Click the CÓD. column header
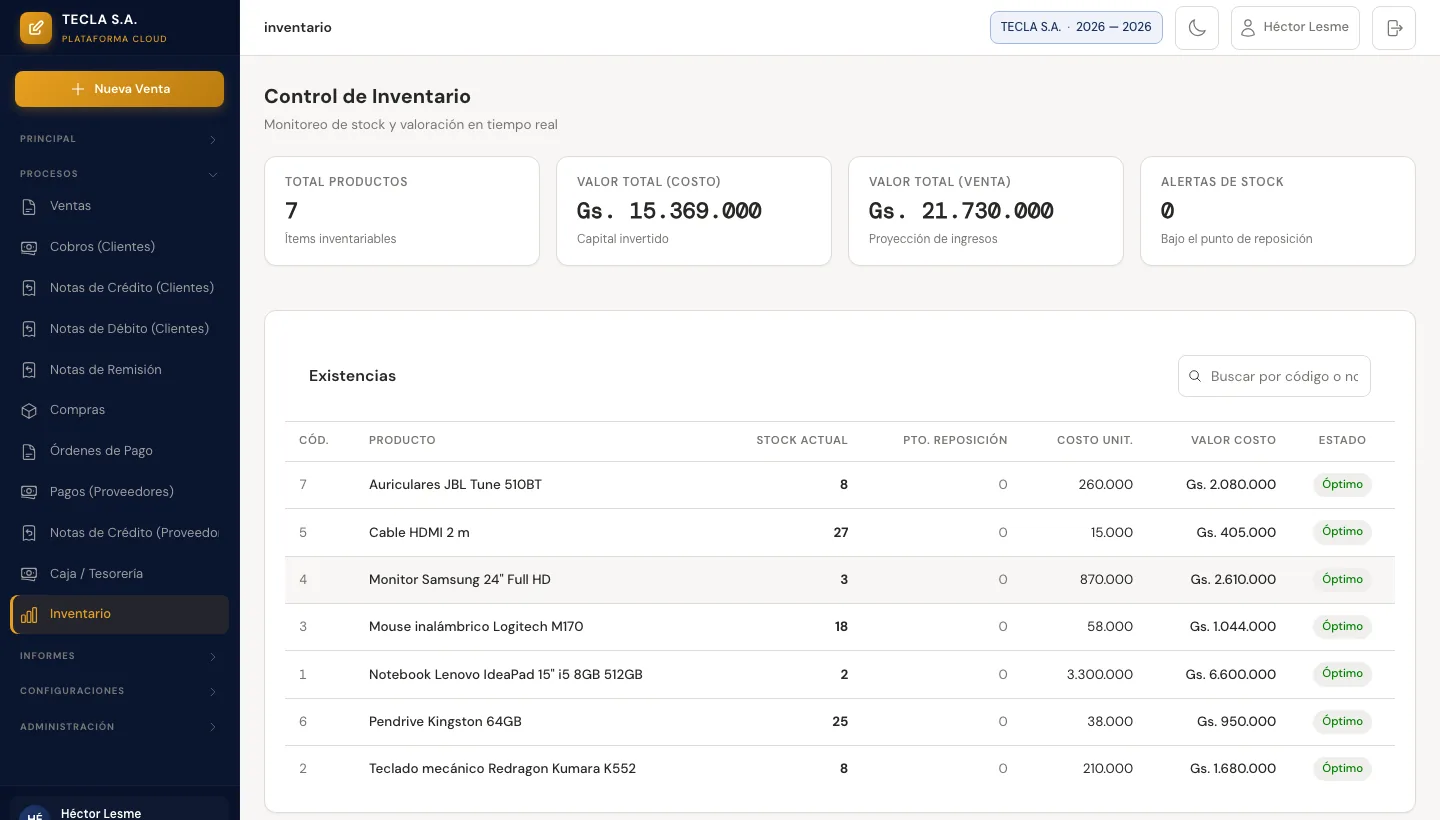Image resolution: width=1440 pixels, height=820 pixels. click(x=314, y=440)
